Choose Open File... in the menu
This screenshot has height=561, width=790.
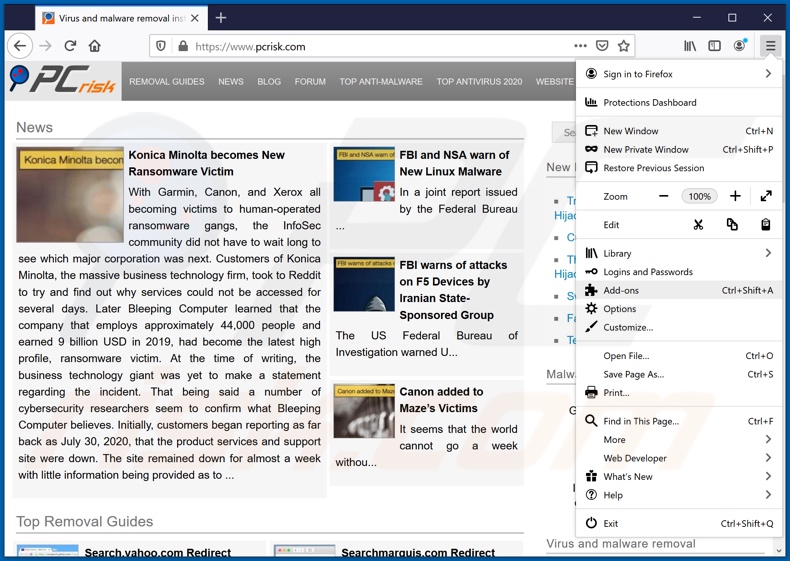coord(679,356)
